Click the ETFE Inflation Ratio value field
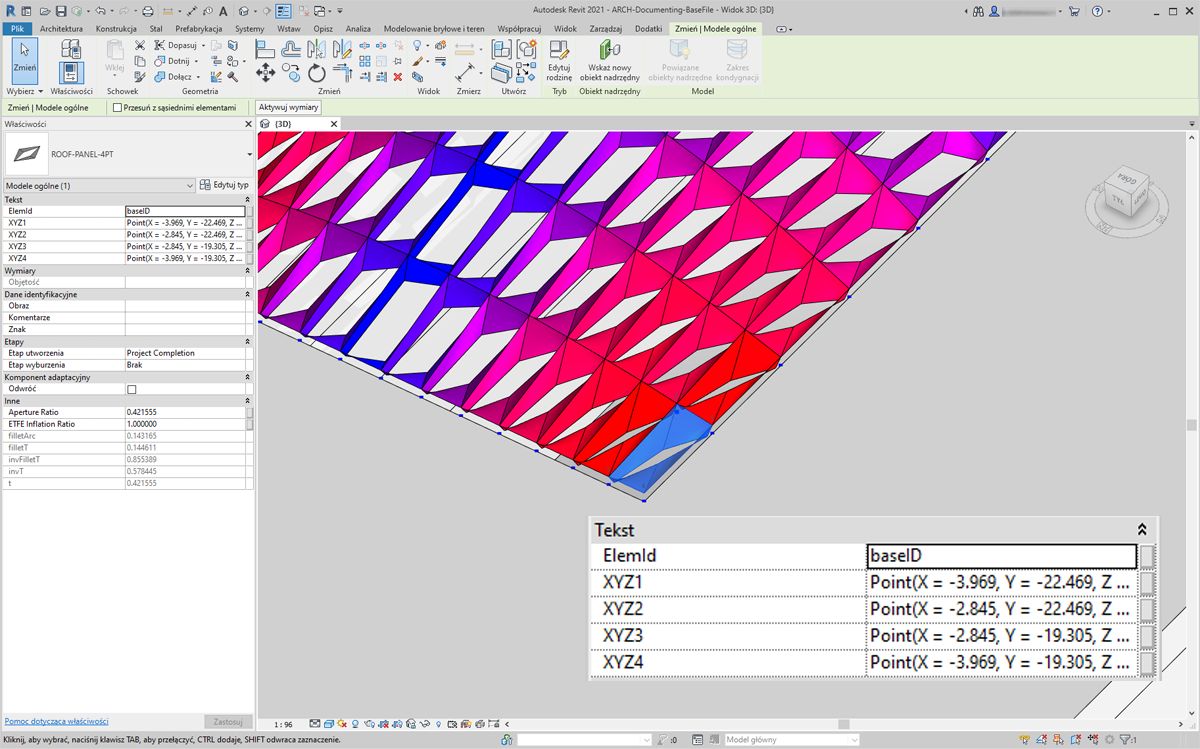1200x749 pixels. [185, 424]
